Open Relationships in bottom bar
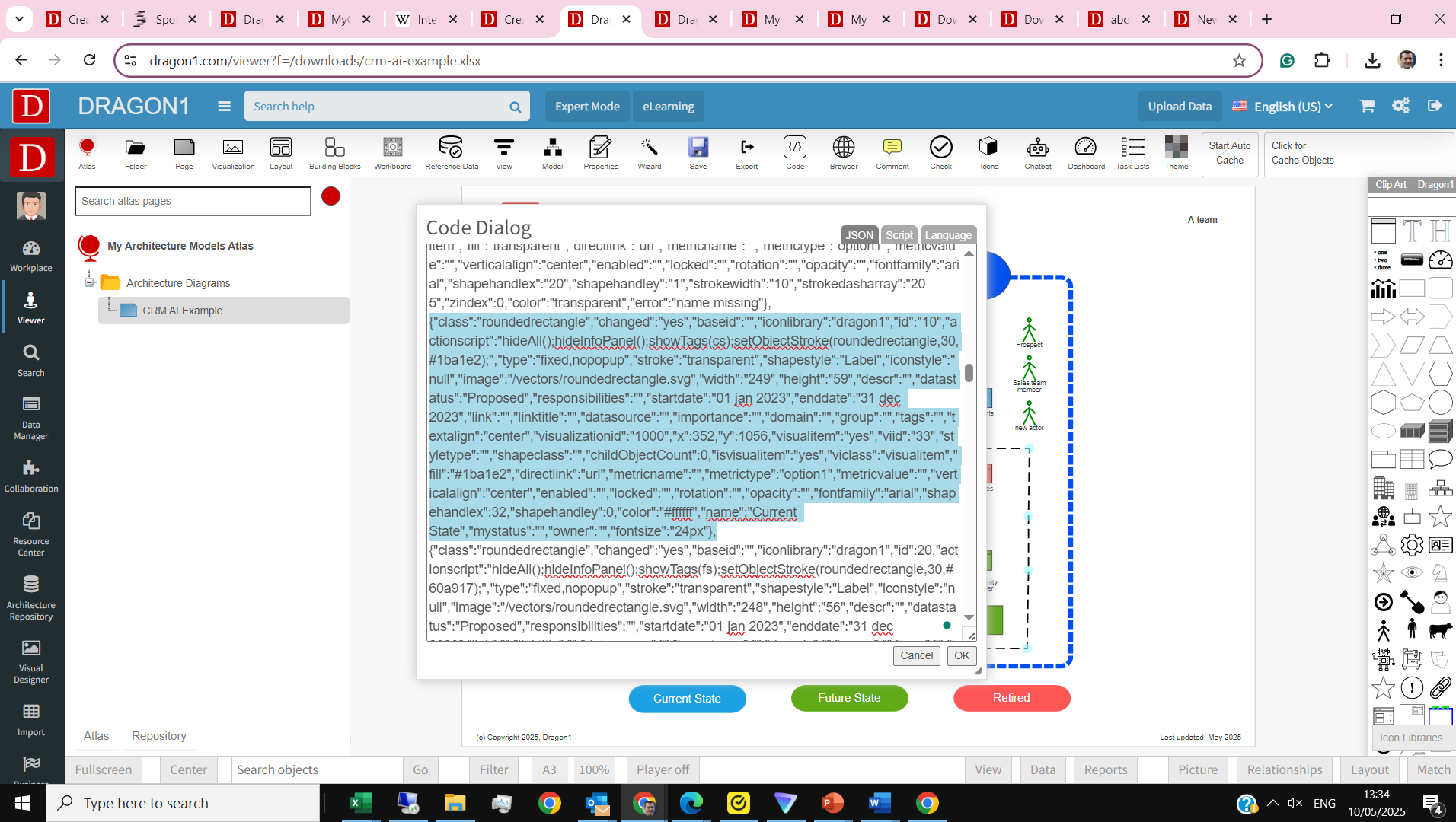1456x822 pixels. tap(1285, 769)
